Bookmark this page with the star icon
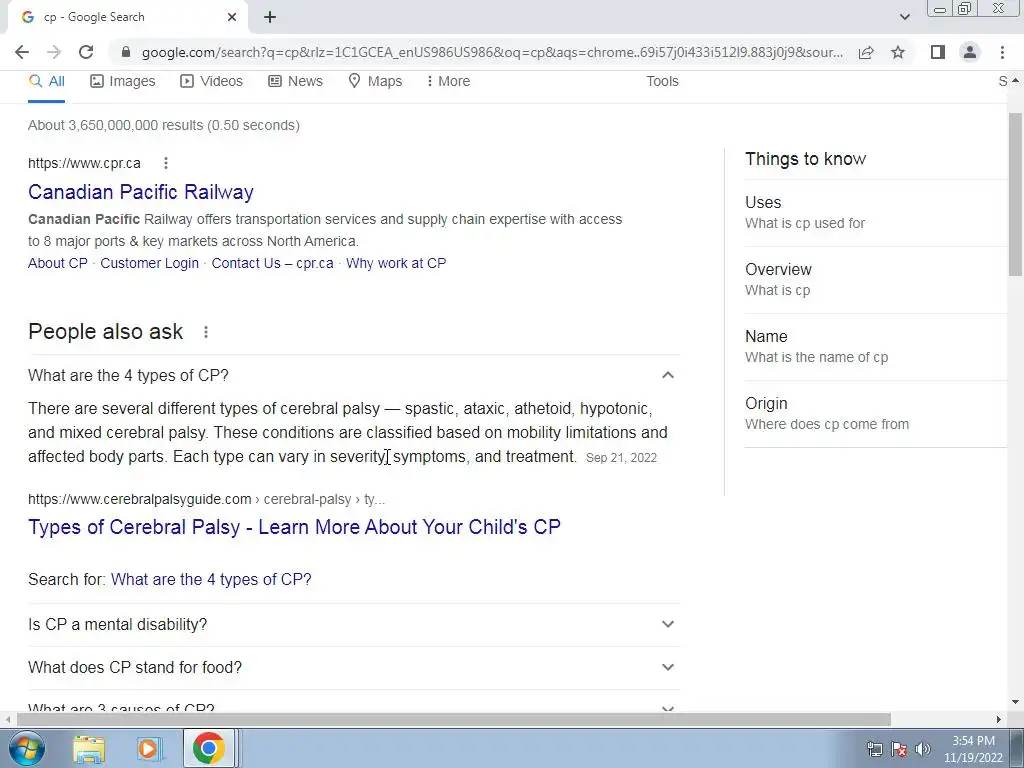1024x768 pixels. [x=898, y=52]
